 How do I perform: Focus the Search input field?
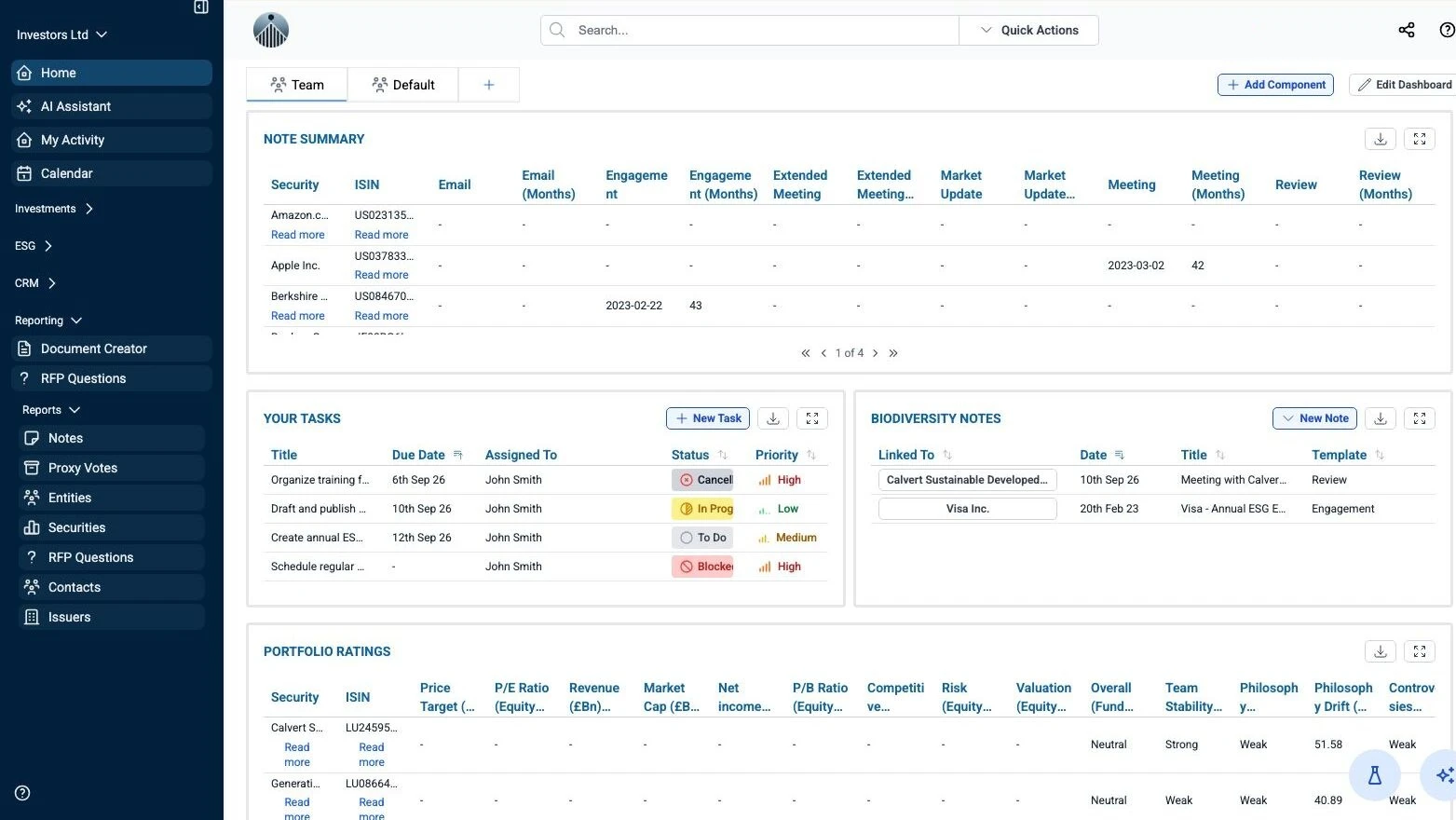tap(750, 30)
